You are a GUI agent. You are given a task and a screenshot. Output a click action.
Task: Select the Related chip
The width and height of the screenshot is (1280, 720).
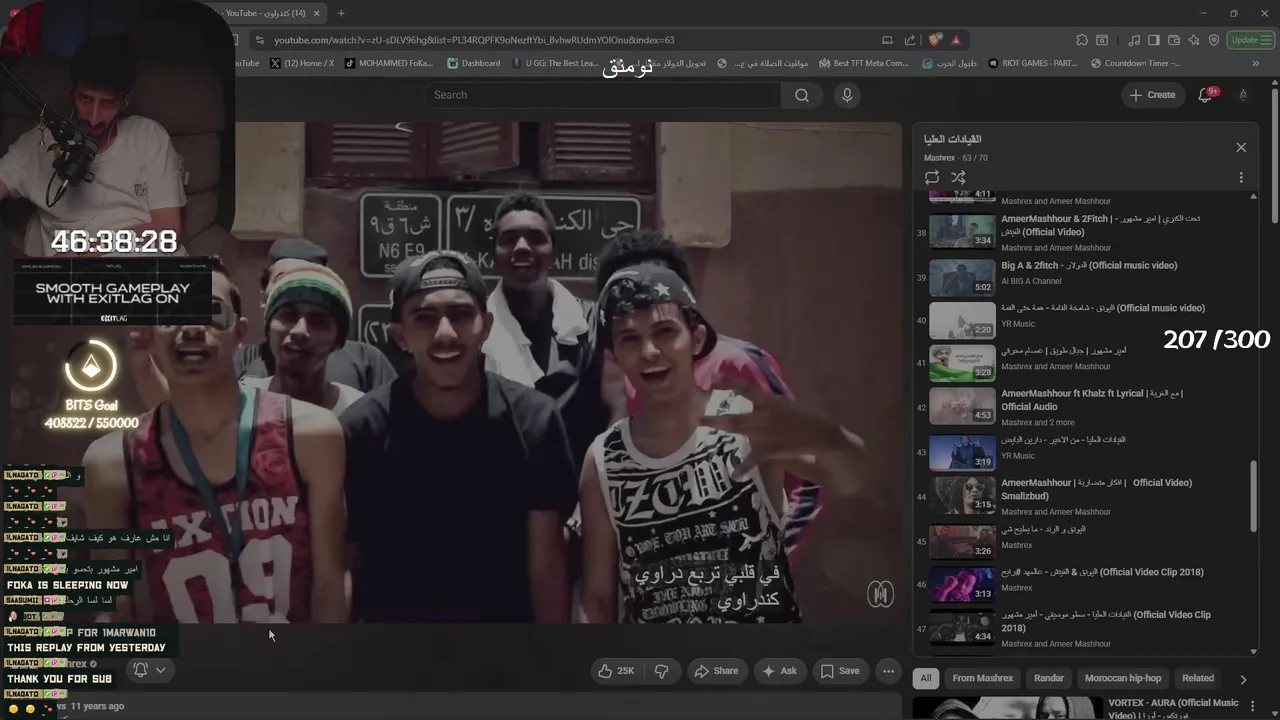(x=1198, y=678)
